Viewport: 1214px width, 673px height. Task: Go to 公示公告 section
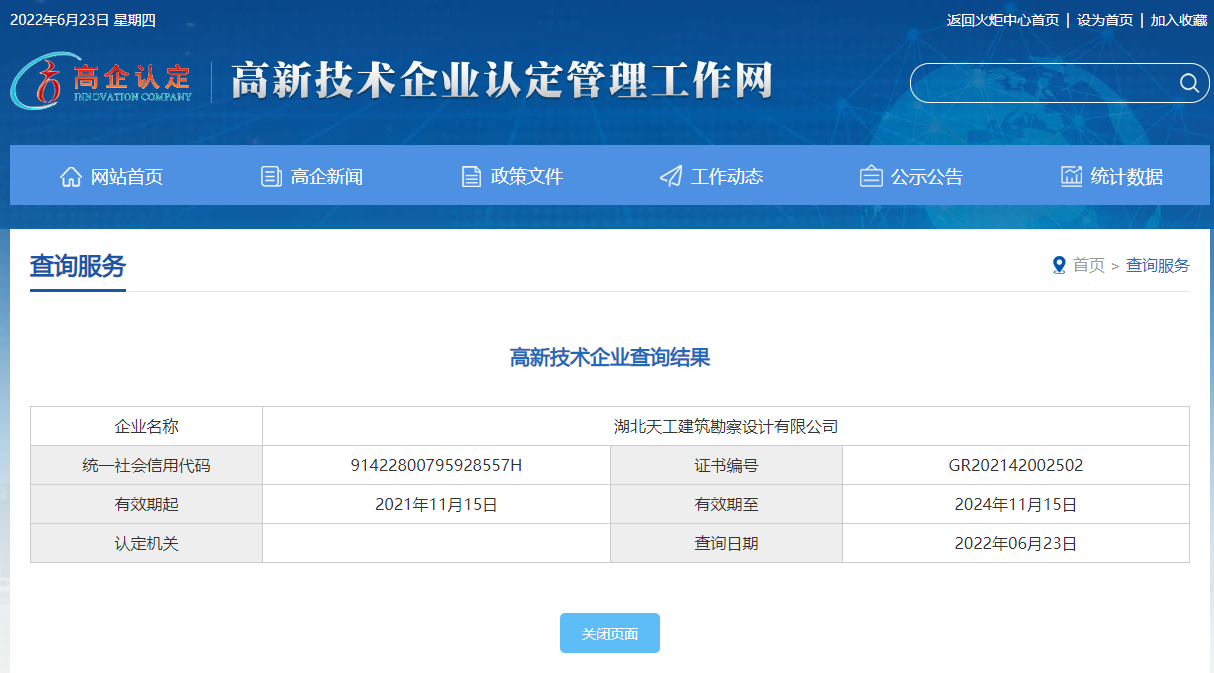tap(926, 177)
